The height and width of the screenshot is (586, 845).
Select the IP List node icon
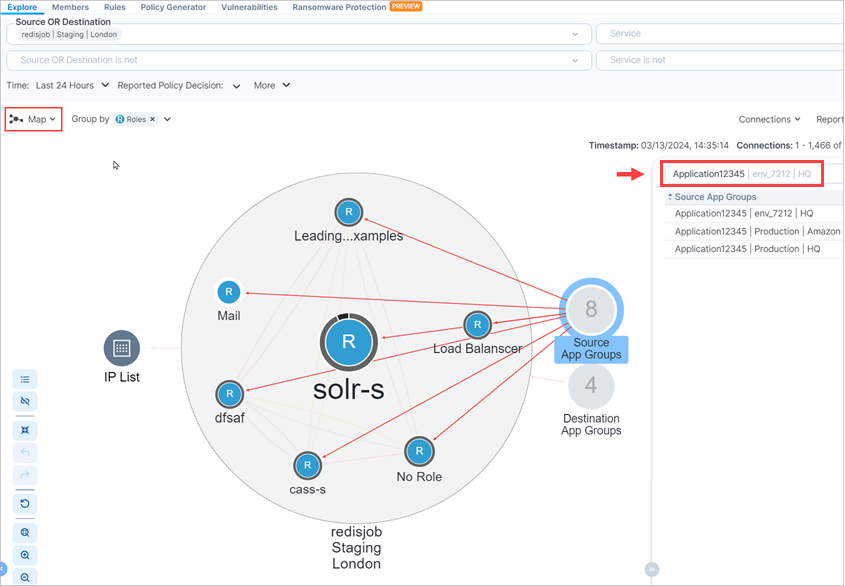122,348
